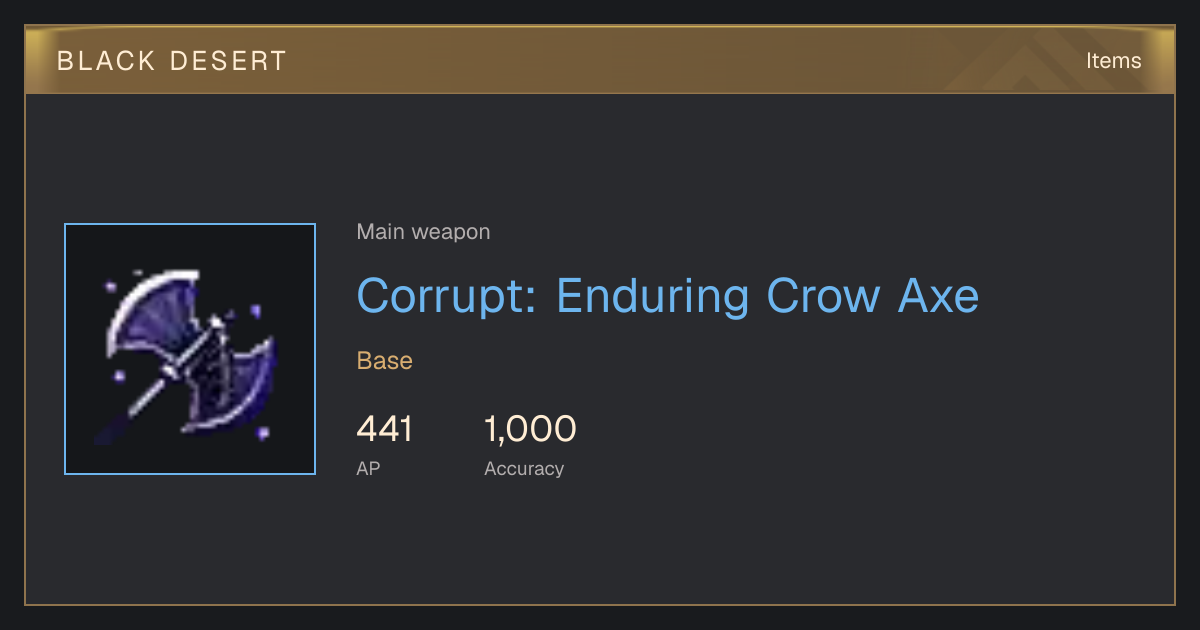
Task: Click the Accuracy stat label
Action: point(524,468)
